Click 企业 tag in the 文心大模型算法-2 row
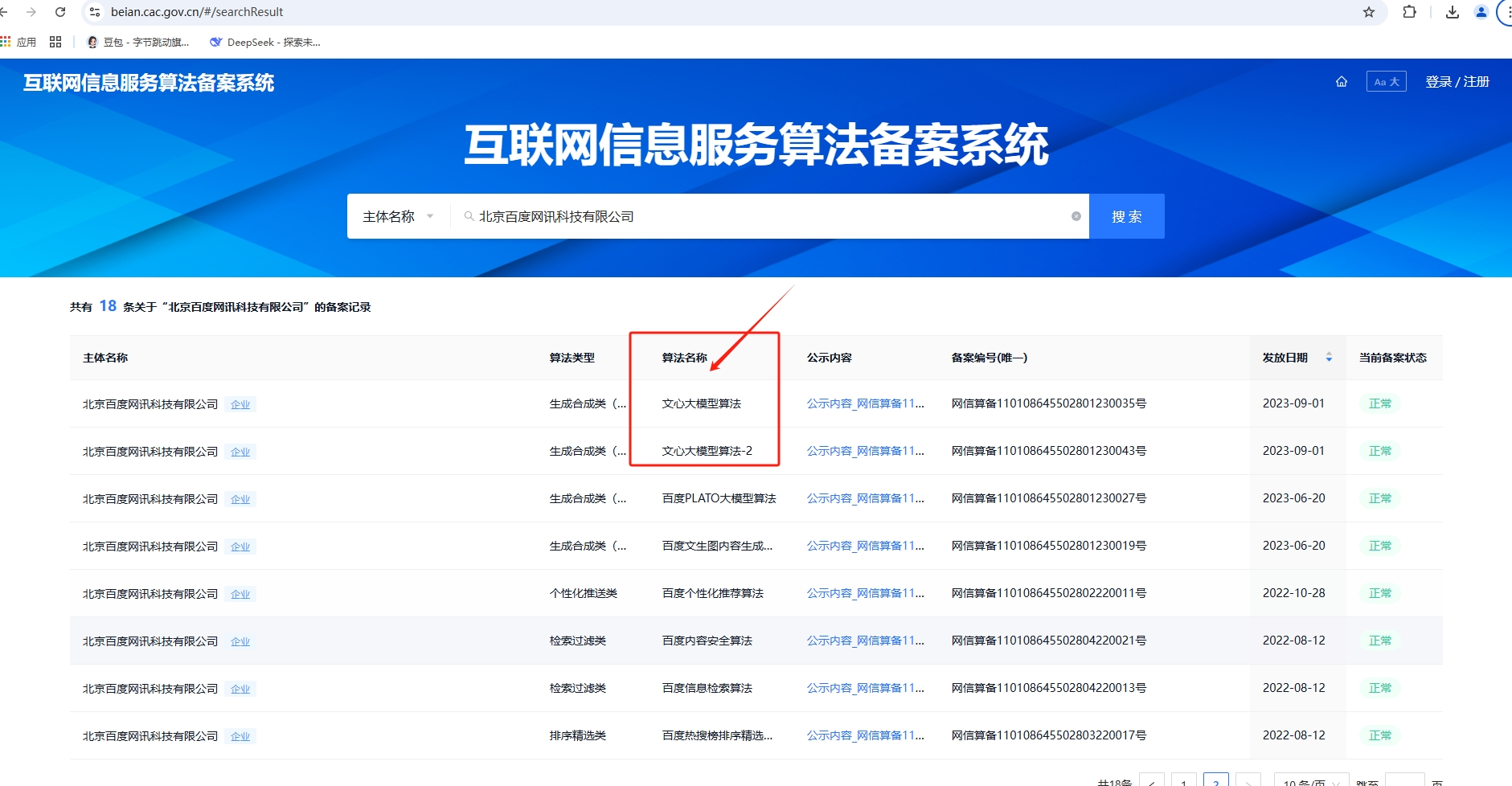 pos(240,452)
